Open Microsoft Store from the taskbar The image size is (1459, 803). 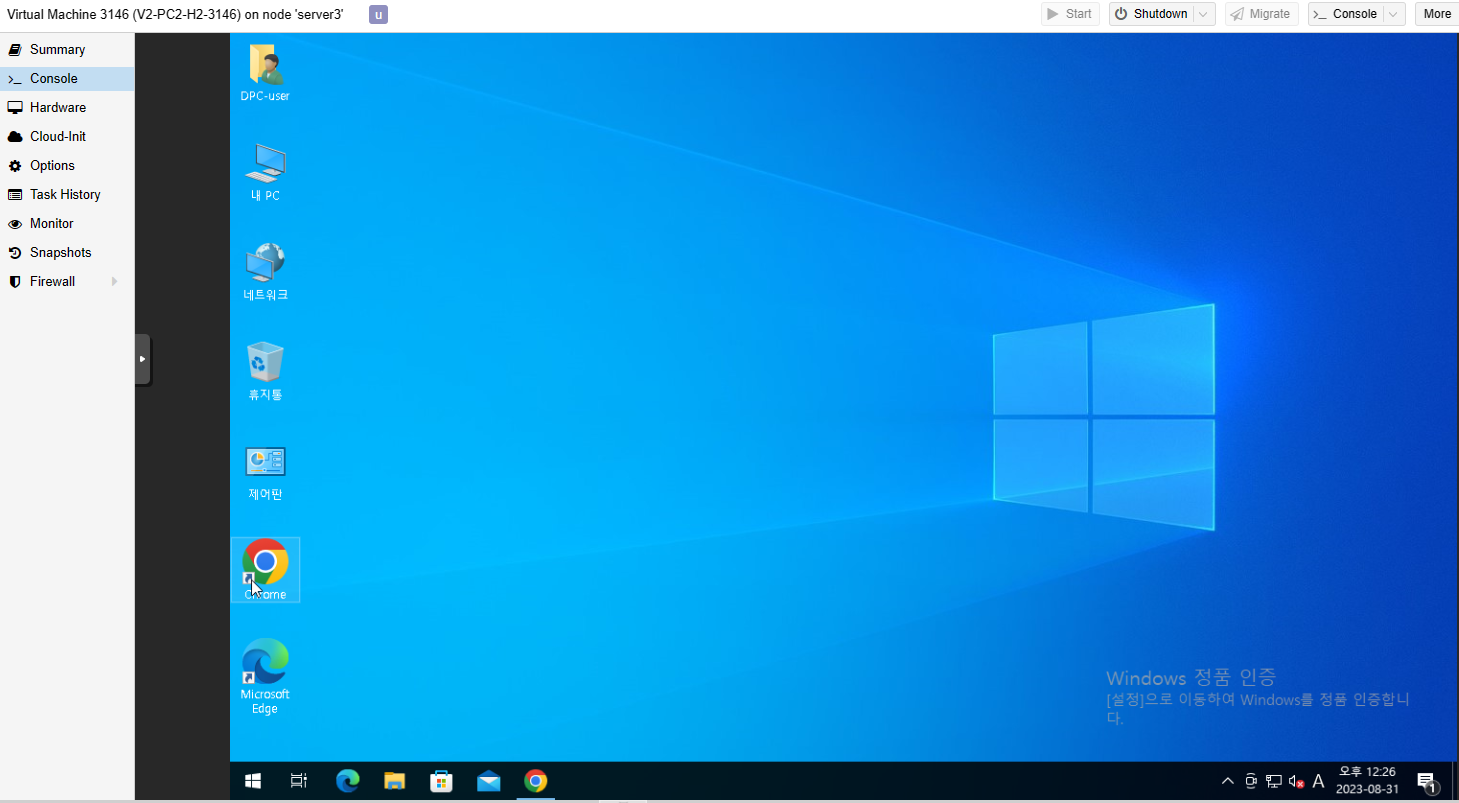click(441, 781)
